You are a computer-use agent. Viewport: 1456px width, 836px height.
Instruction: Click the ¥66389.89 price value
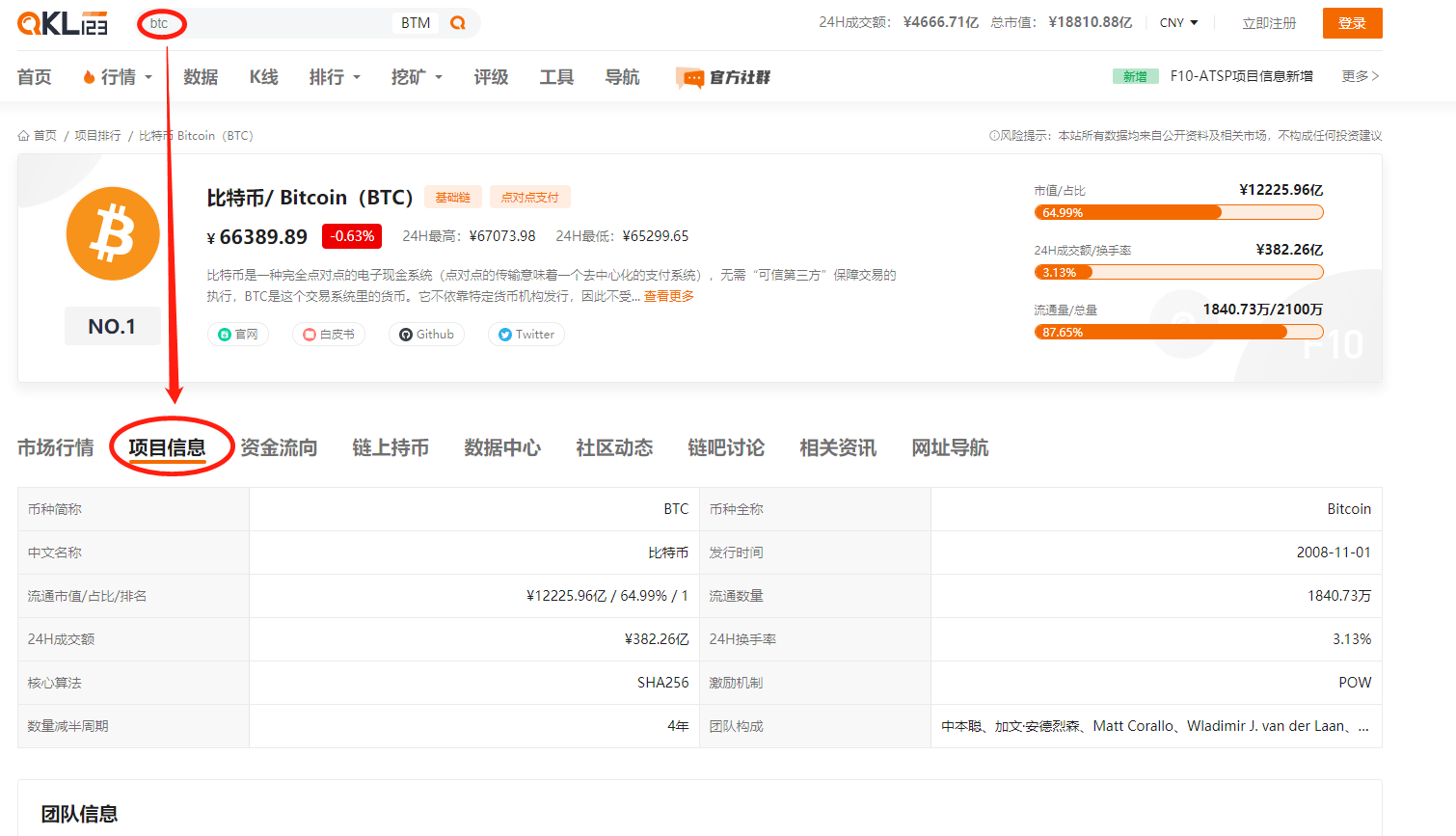tap(257, 237)
